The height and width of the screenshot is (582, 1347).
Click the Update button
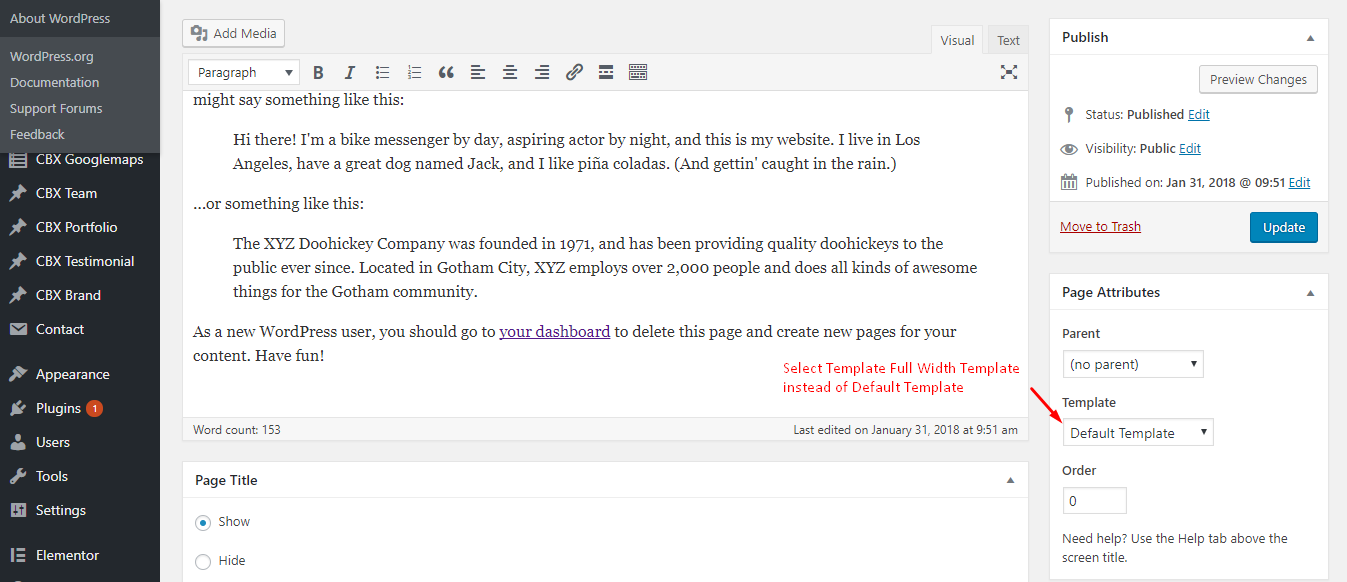coord(1284,227)
